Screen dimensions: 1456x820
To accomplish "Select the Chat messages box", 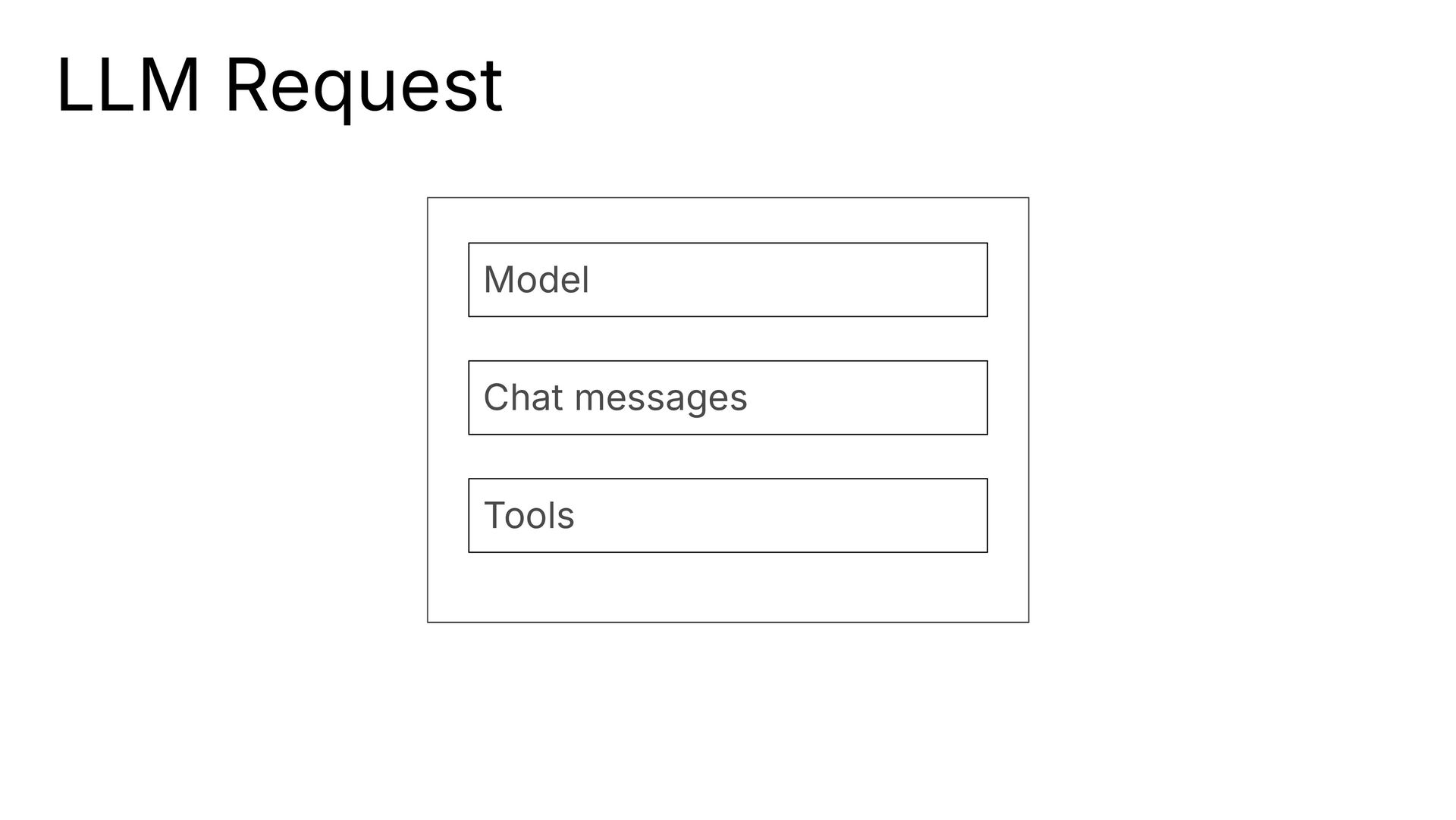I will 728,397.
